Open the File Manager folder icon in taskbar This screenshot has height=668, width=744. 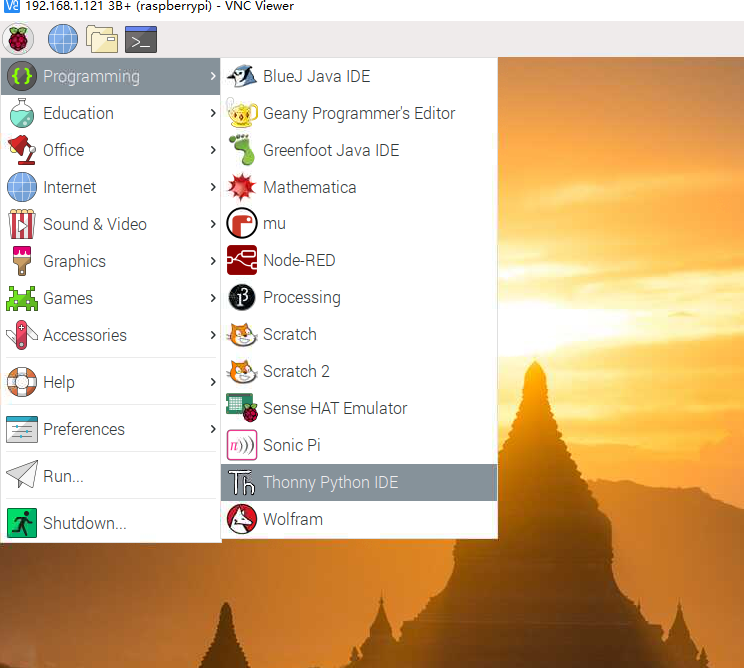pos(102,39)
